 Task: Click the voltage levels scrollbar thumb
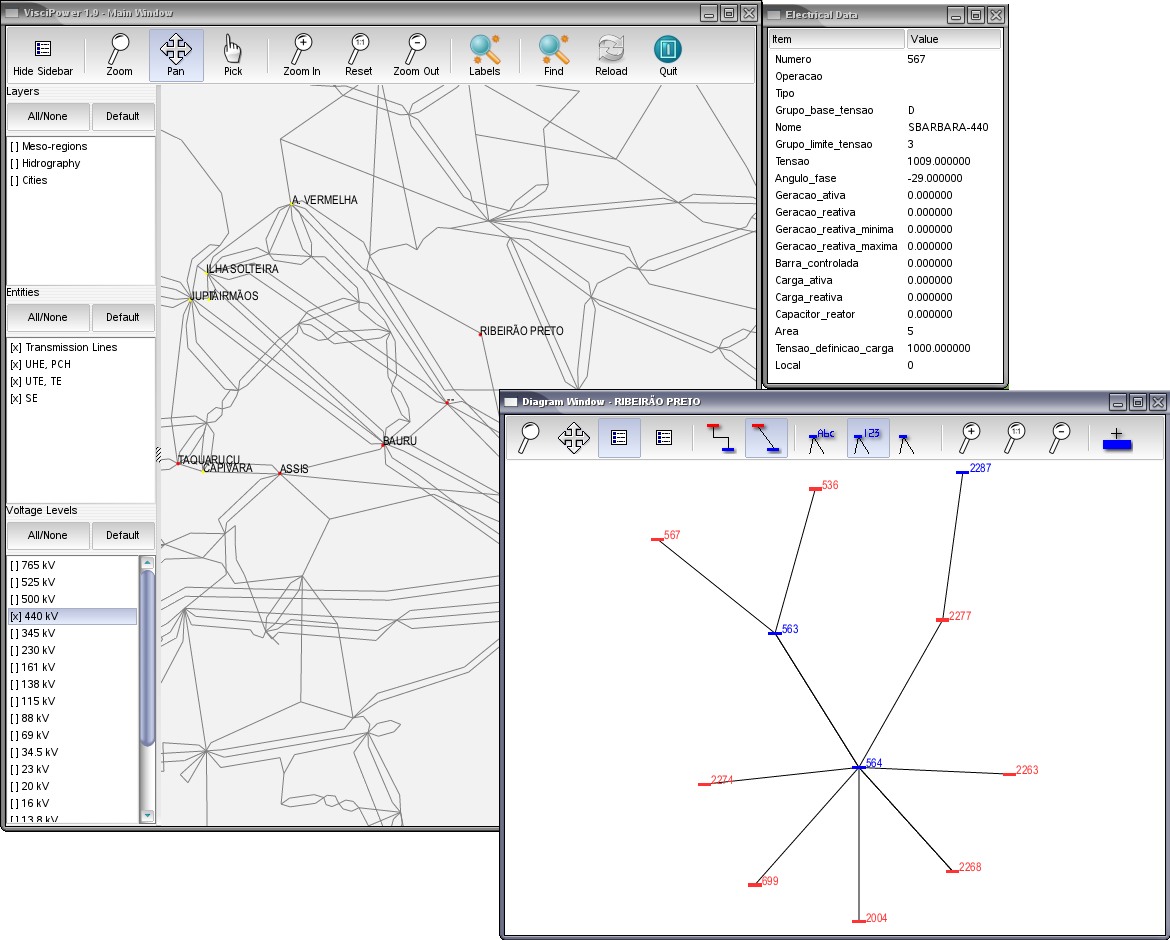(147, 658)
